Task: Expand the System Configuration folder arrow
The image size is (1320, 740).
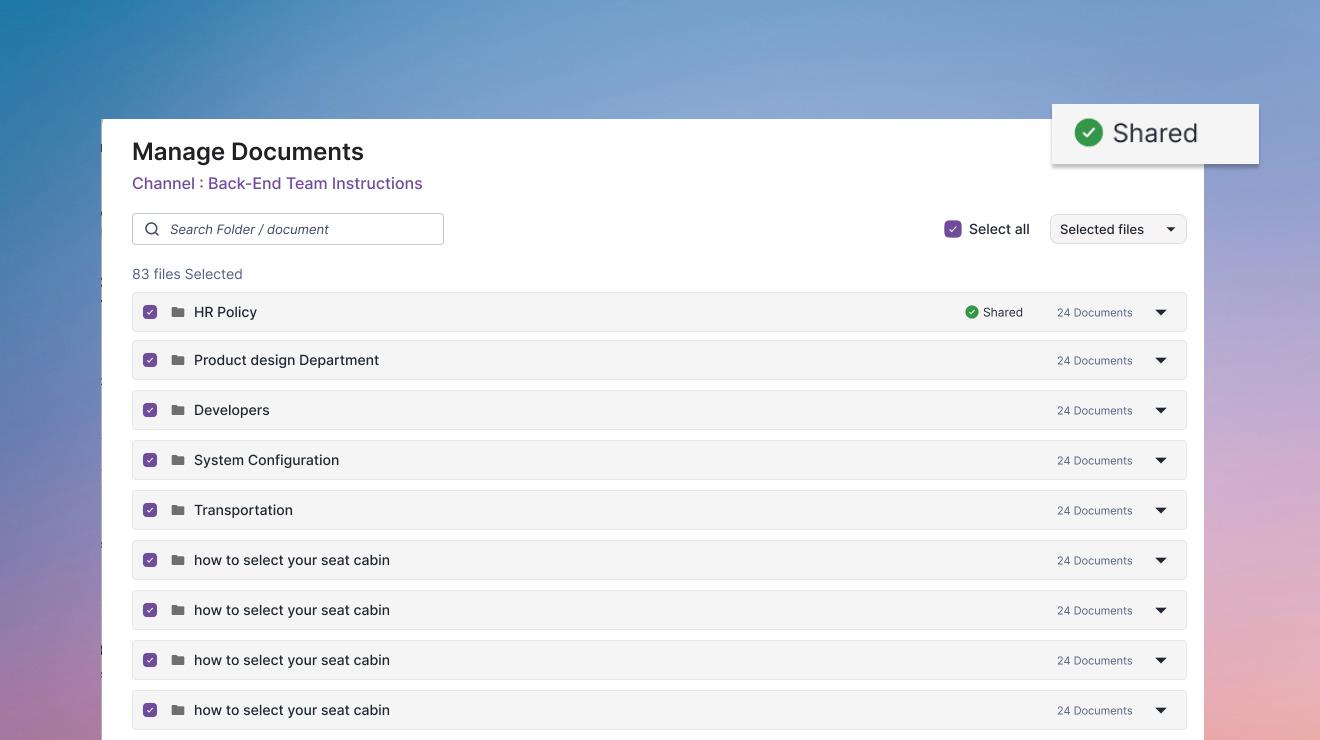Action: 1161,460
